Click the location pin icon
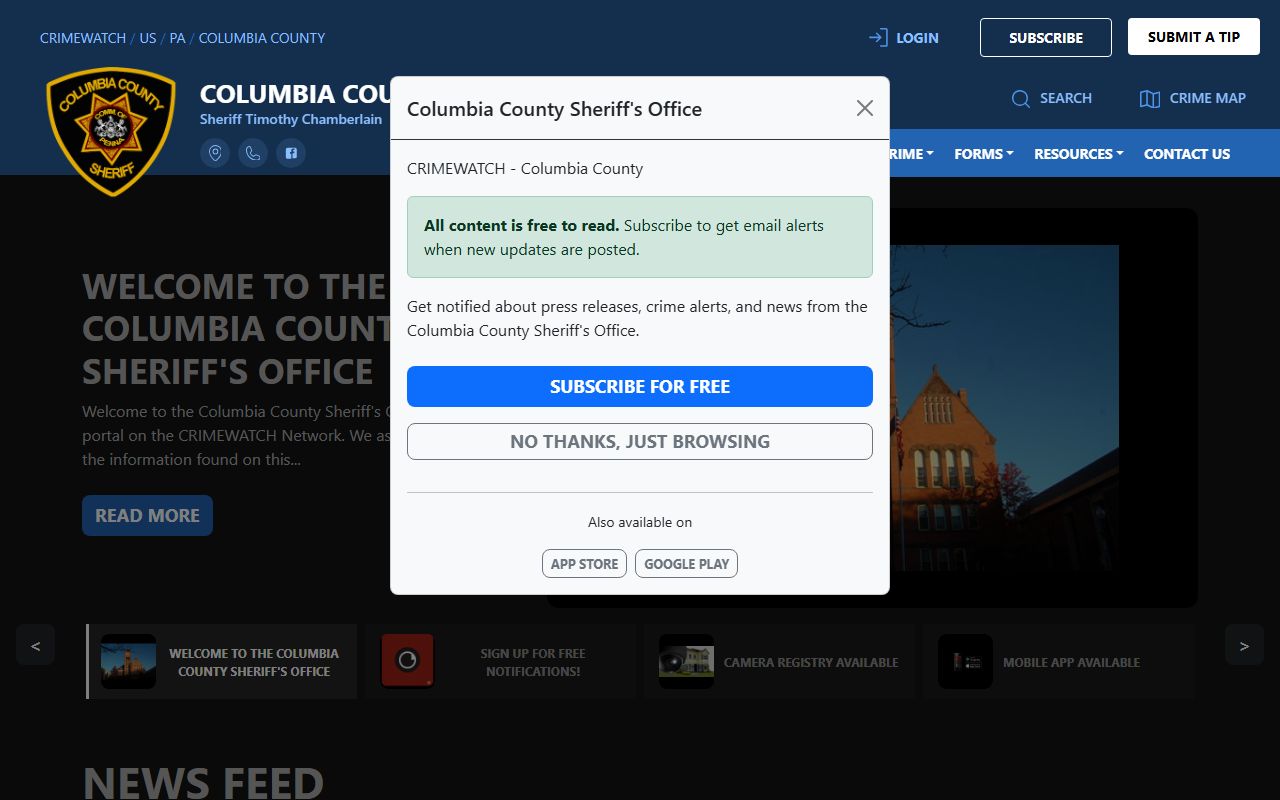This screenshot has width=1280, height=800. click(215, 153)
